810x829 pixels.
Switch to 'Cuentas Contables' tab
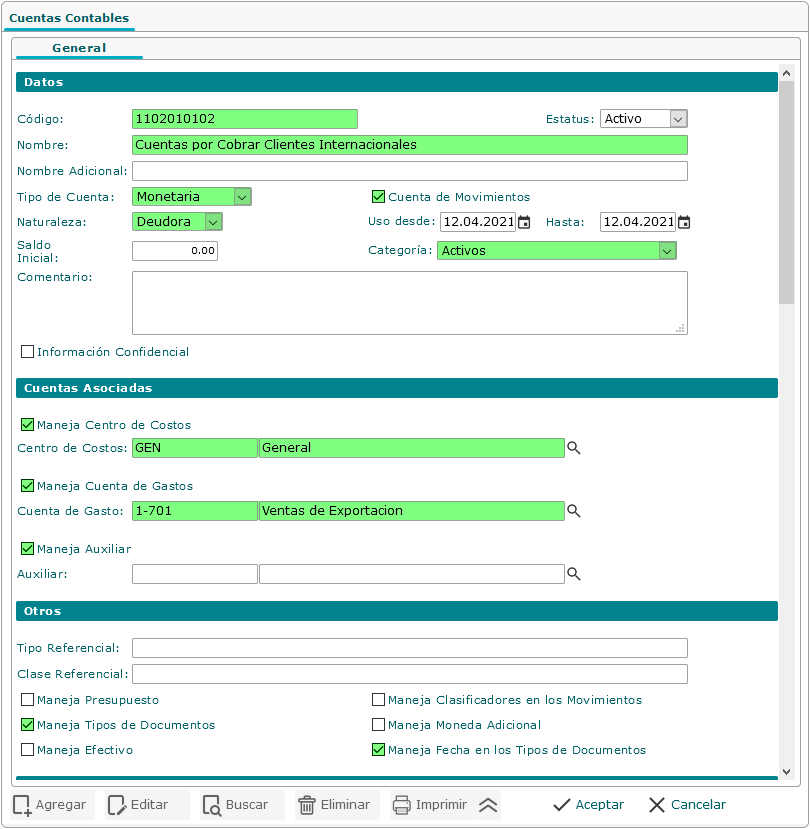(x=70, y=18)
